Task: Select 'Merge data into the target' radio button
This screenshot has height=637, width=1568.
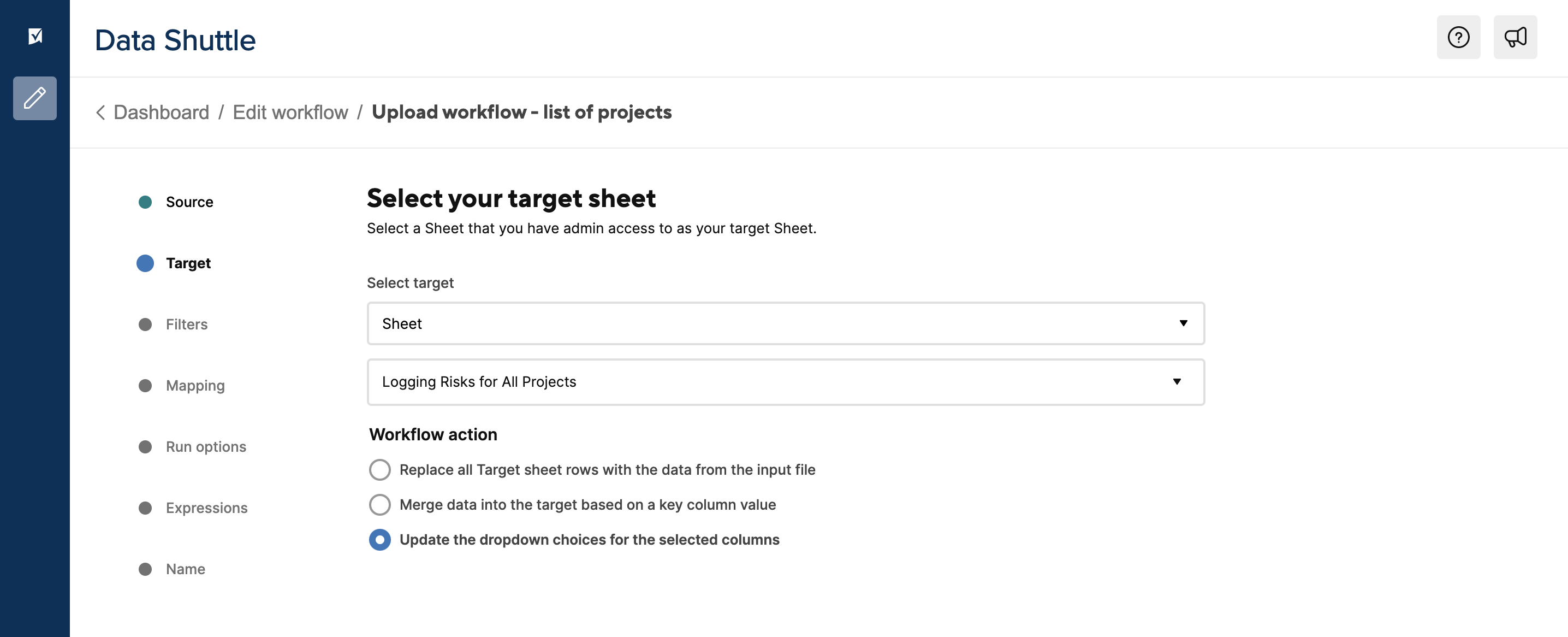Action: click(380, 504)
